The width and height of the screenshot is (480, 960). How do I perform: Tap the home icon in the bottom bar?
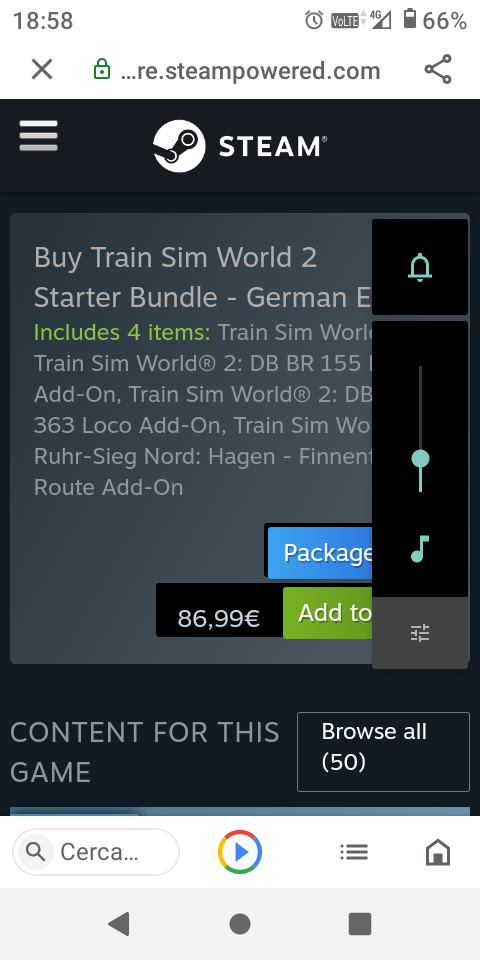tap(438, 852)
